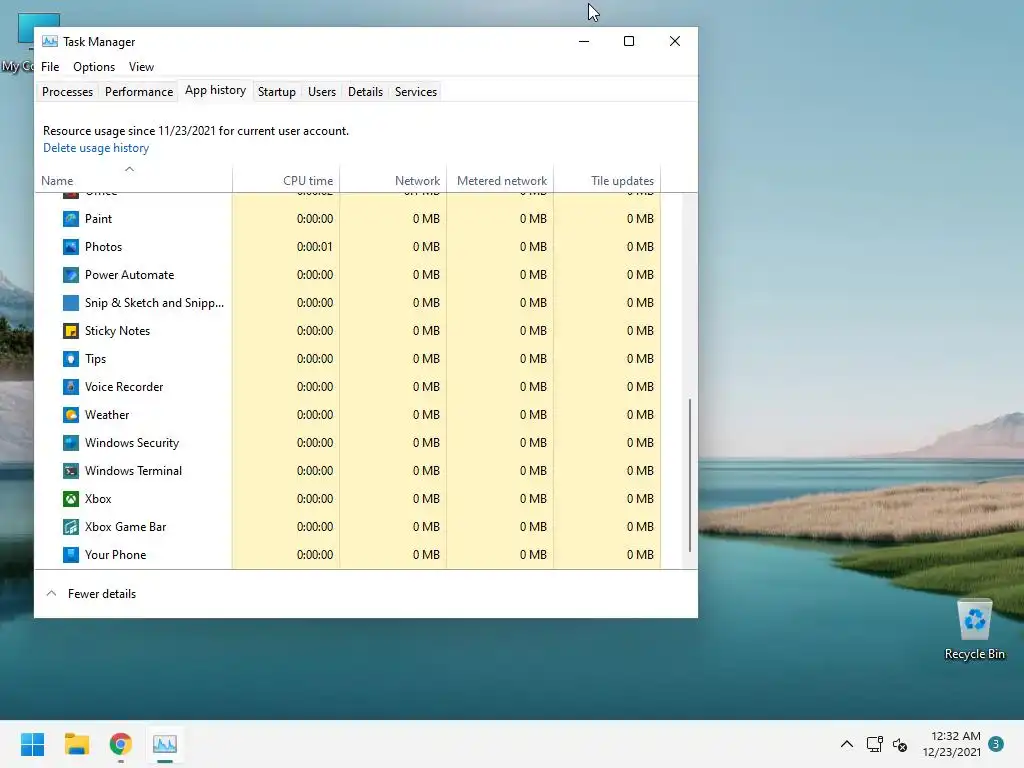Screen dimensions: 1024x768
Task: Click the Voice Recorder icon
Action: tap(71, 387)
